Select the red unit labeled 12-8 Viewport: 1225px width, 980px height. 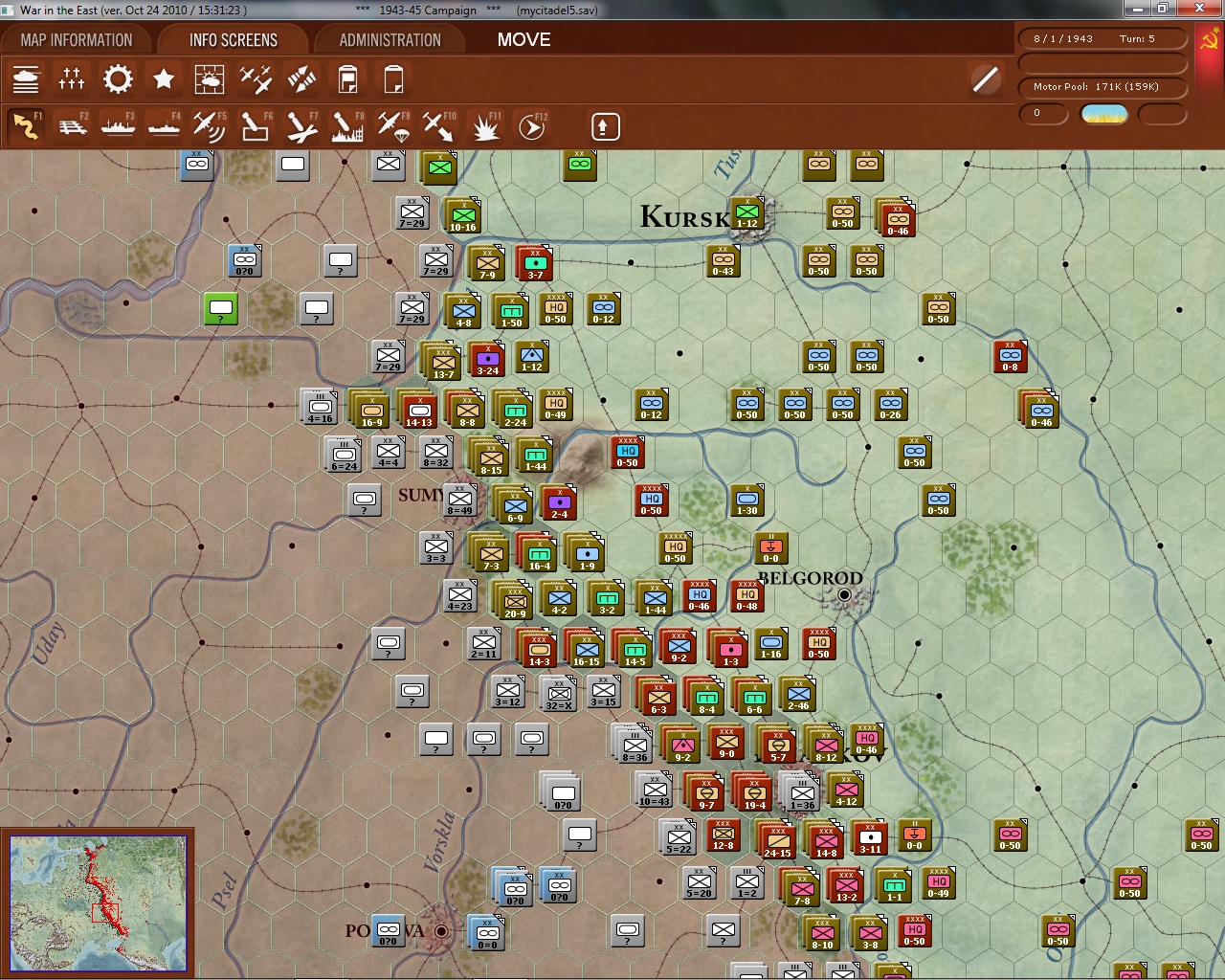[724, 835]
